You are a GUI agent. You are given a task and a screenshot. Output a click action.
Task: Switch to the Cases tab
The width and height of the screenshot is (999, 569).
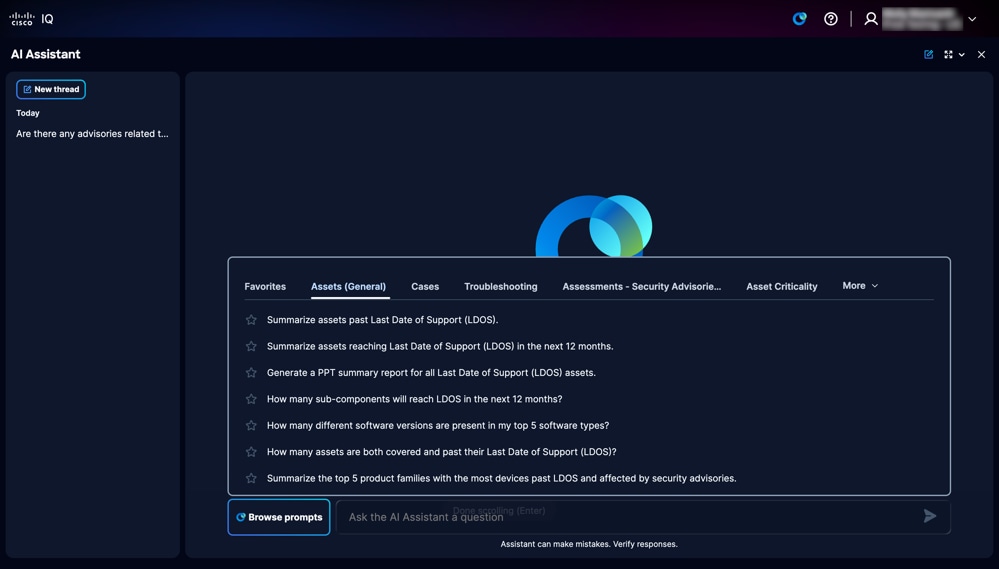(425, 287)
